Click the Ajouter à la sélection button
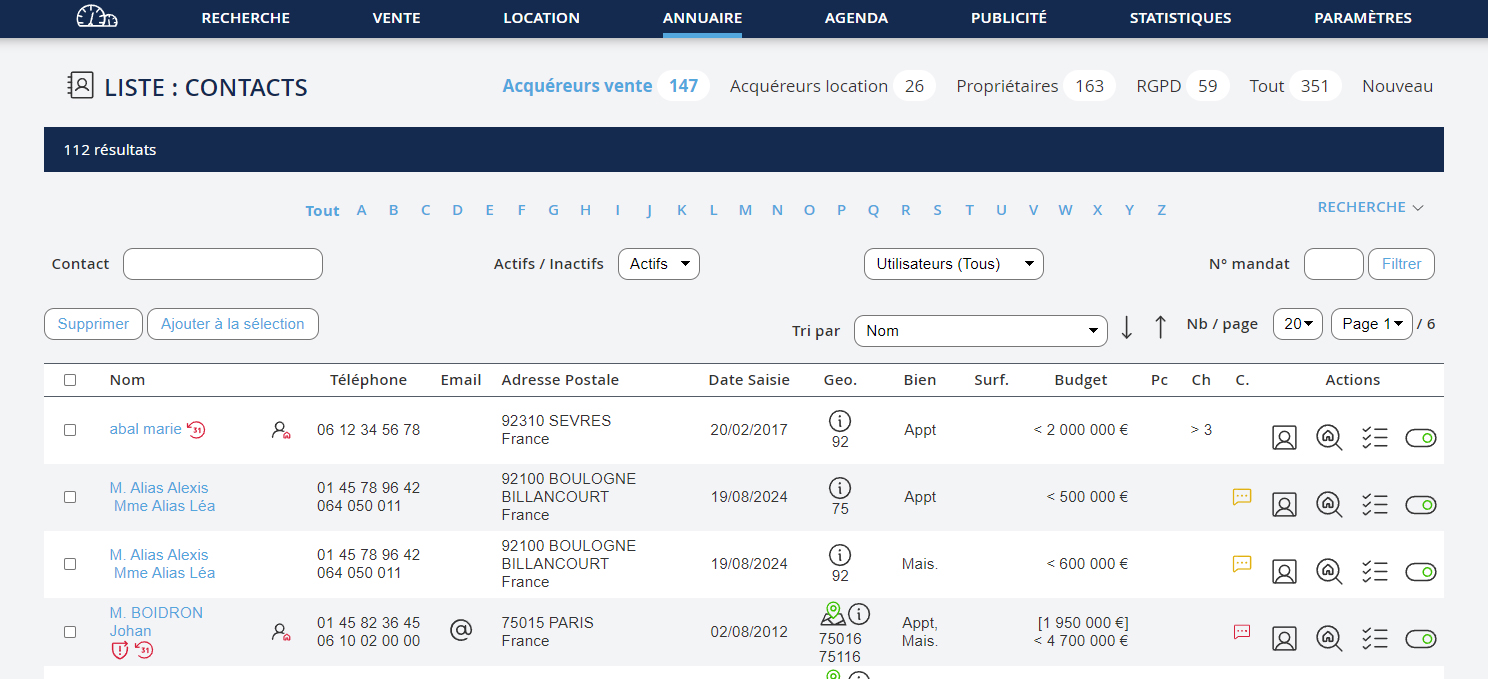Image resolution: width=1488 pixels, height=679 pixels. point(232,324)
